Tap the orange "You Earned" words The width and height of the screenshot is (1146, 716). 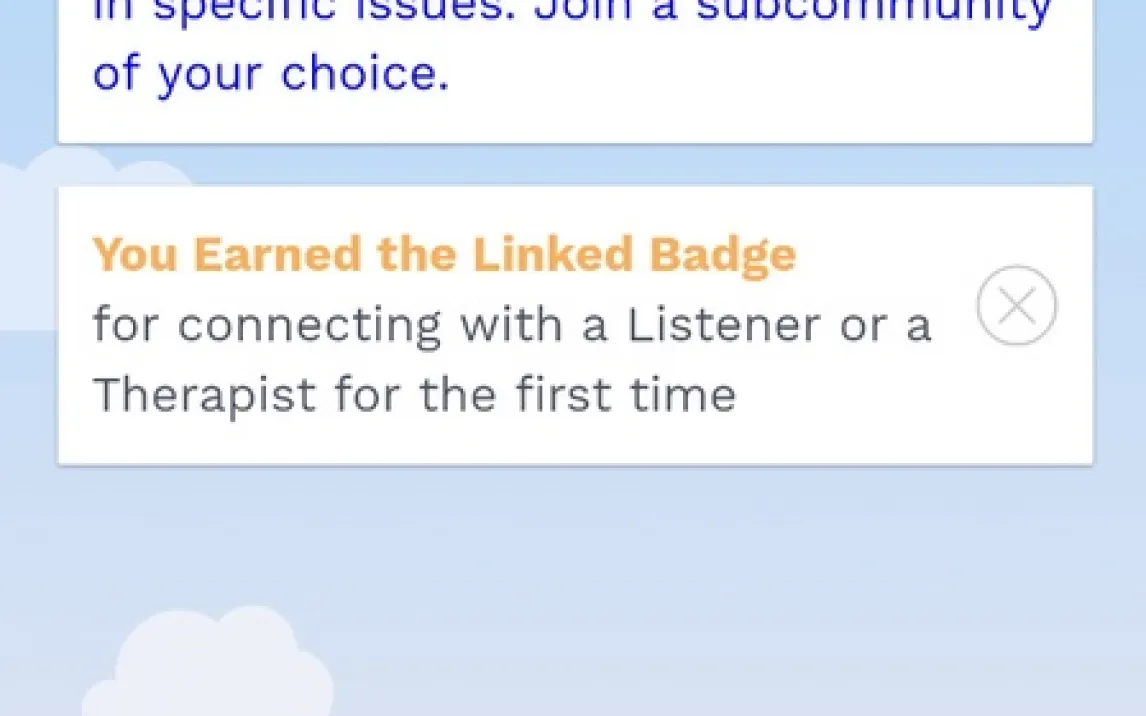[230, 255]
